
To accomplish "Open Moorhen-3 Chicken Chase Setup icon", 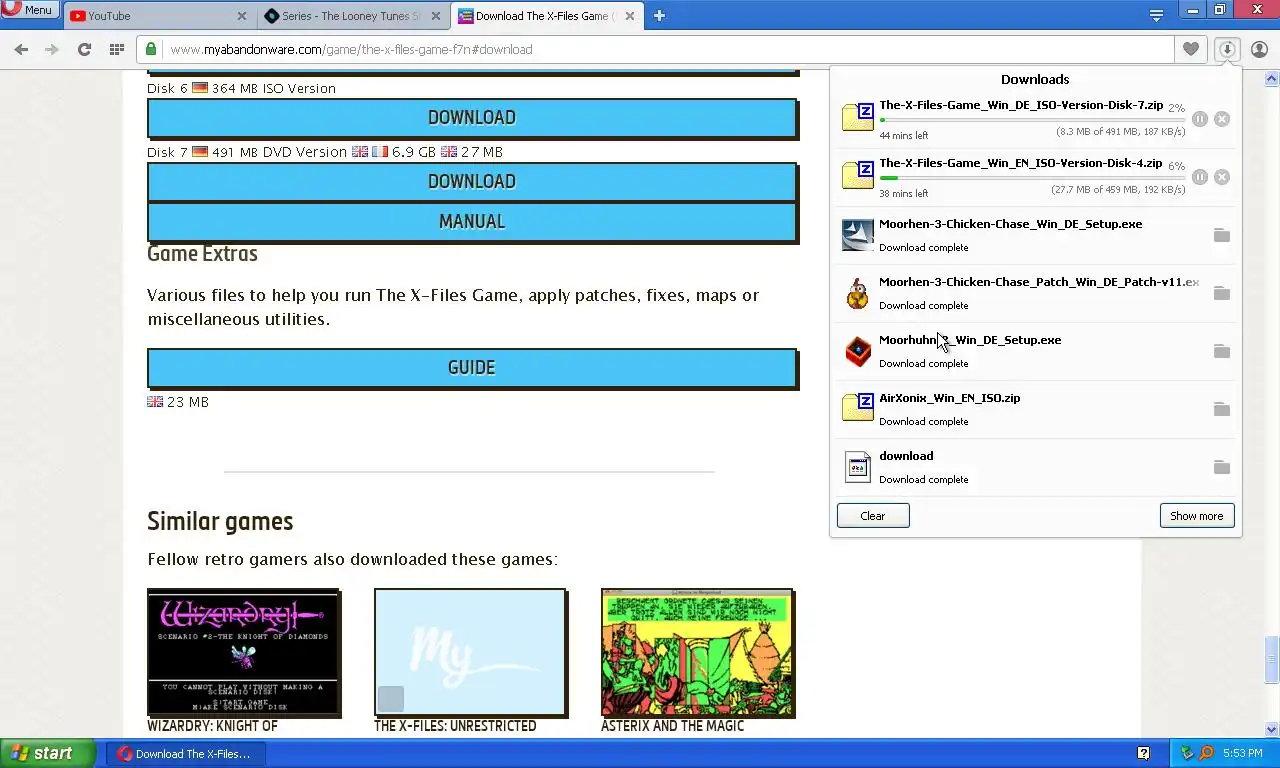I will tap(858, 235).
